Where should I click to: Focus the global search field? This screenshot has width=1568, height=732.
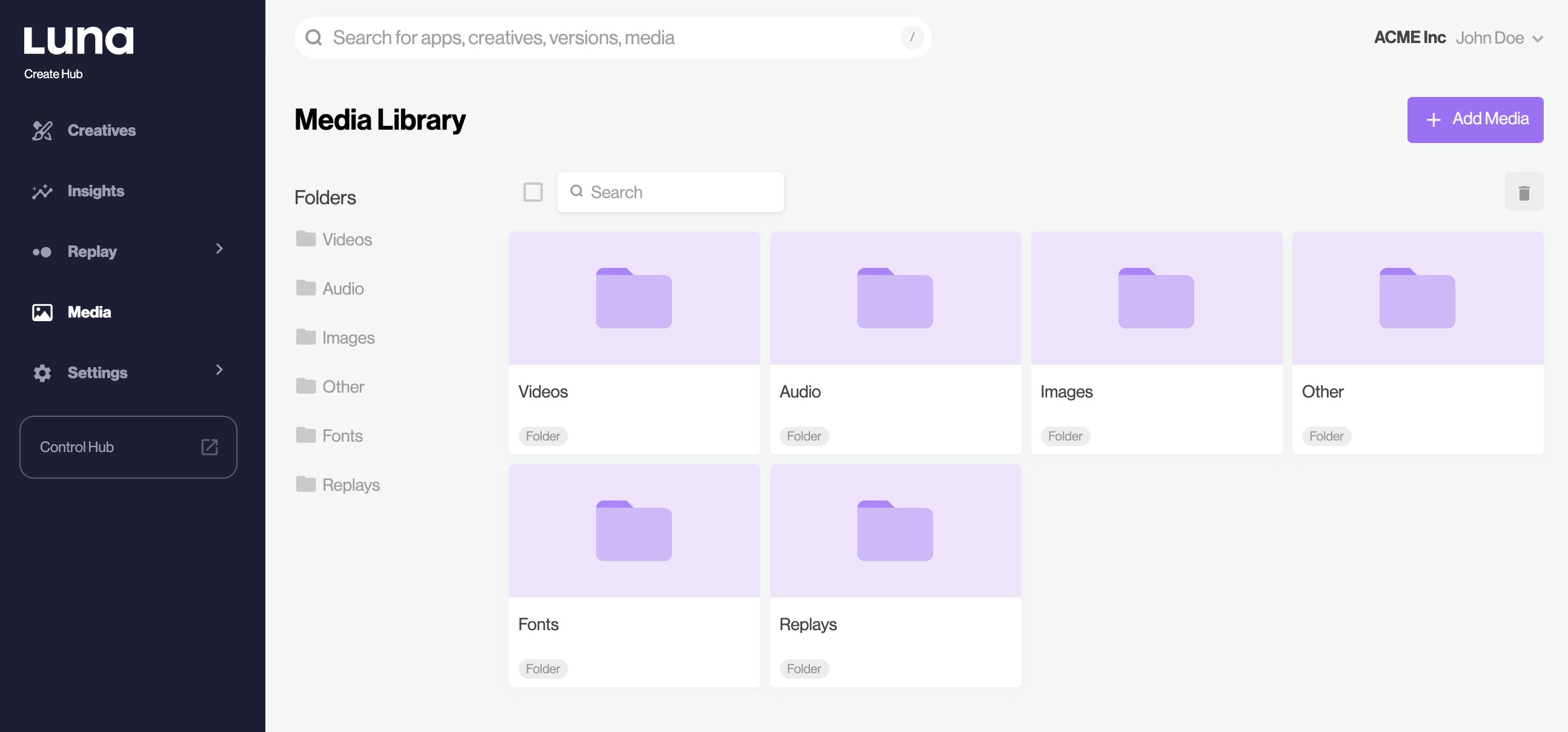(613, 38)
